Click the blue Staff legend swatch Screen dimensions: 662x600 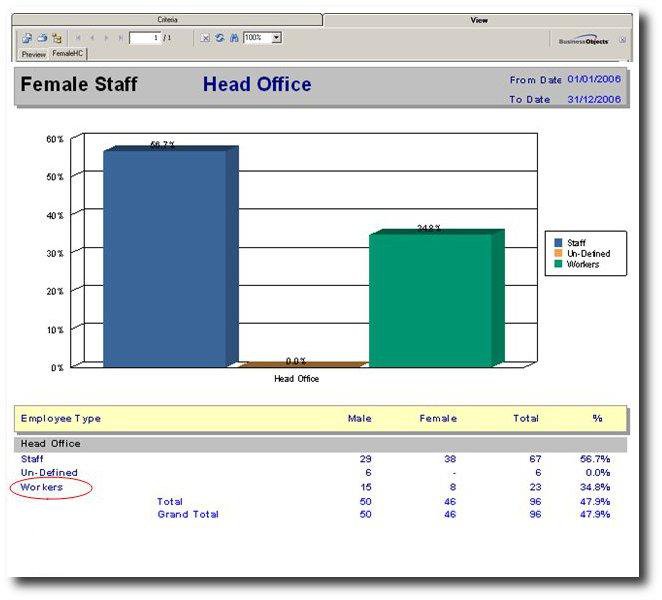(x=558, y=243)
